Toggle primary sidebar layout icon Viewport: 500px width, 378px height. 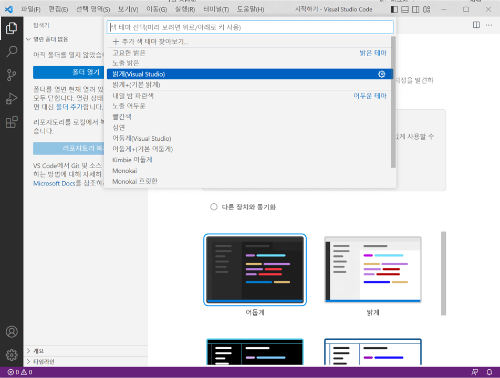coord(394,9)
